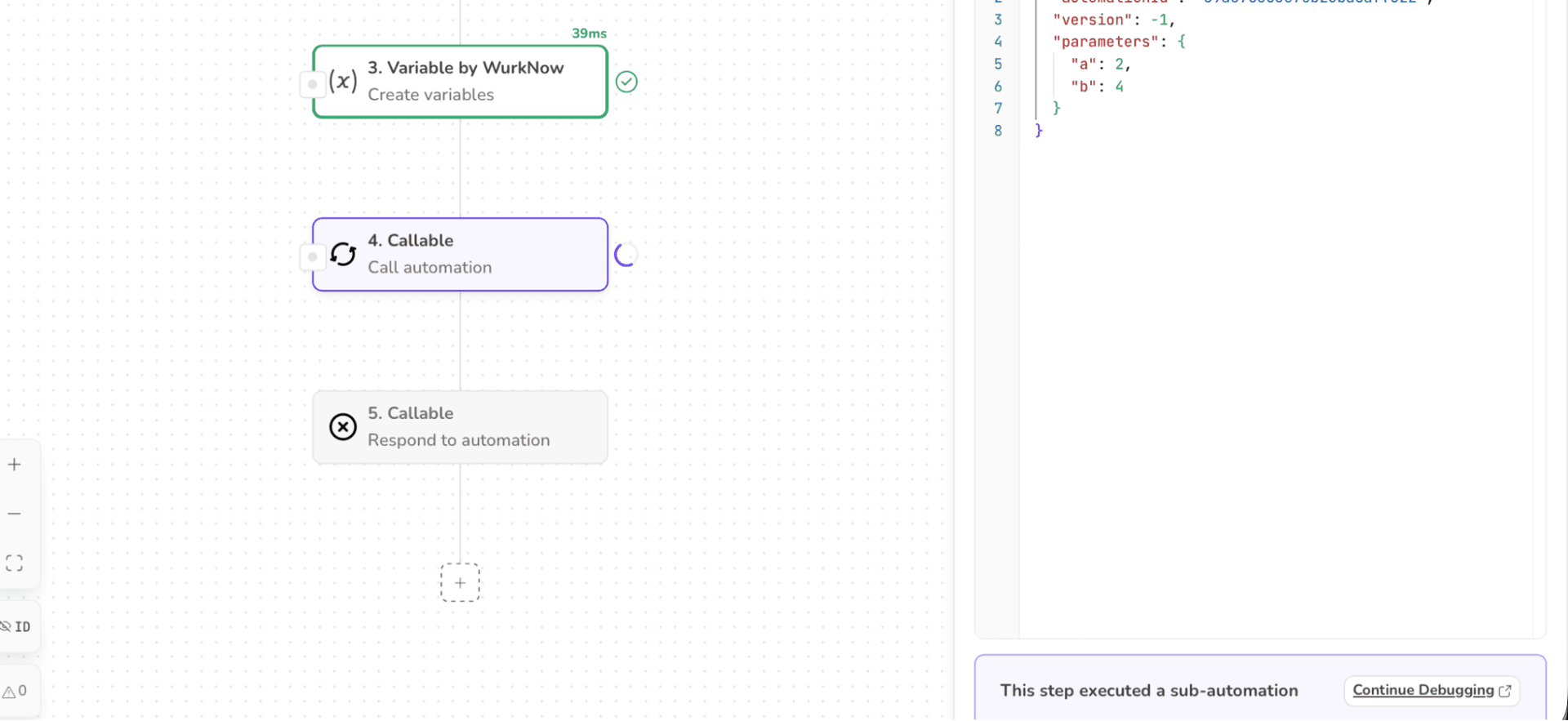
Task: Click the zoom out minus icon
Action: (15, 514)
